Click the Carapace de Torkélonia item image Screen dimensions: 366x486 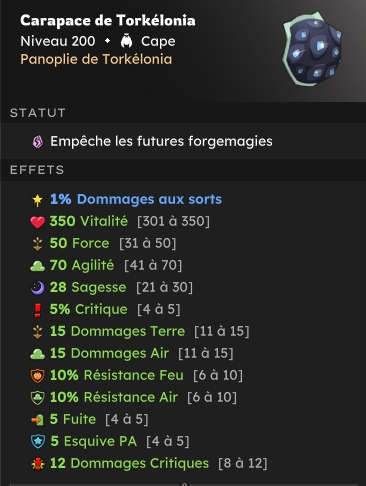(x=312, y=49)
